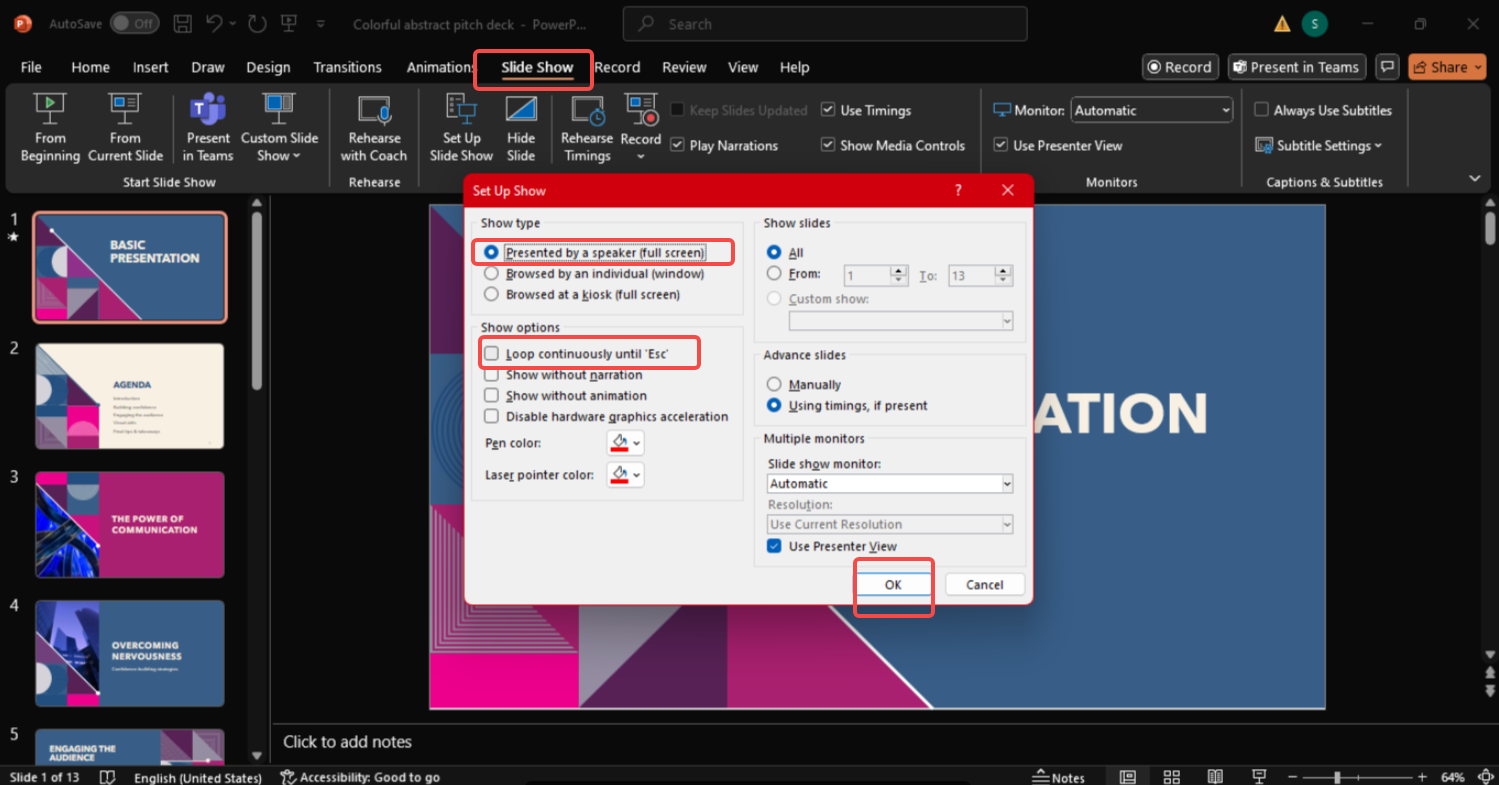Open the Comments pane icon
The width and height of the screenshot is (1499, 785).
[x=1386, y=67]
